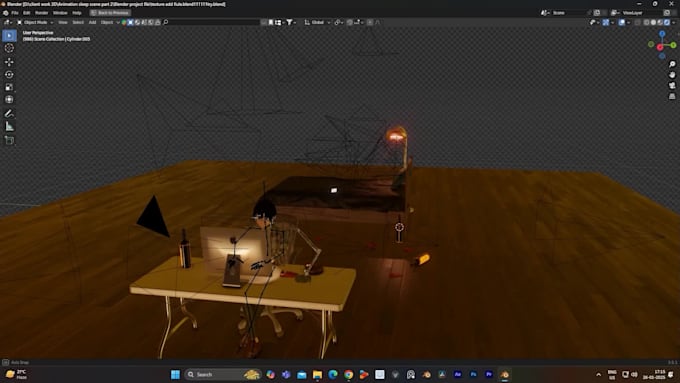Click the new scene icon beside Scene
Viewport: 680px width, 383px height.
click(x=597, y=13)
